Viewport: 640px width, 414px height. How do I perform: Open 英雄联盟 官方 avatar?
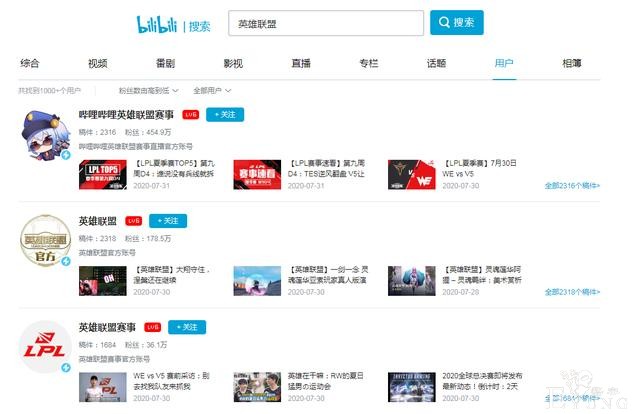[x=45, y=241]
